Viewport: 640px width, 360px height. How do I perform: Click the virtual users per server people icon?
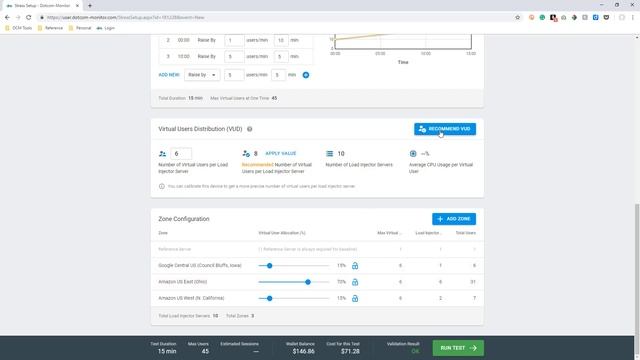162,154
